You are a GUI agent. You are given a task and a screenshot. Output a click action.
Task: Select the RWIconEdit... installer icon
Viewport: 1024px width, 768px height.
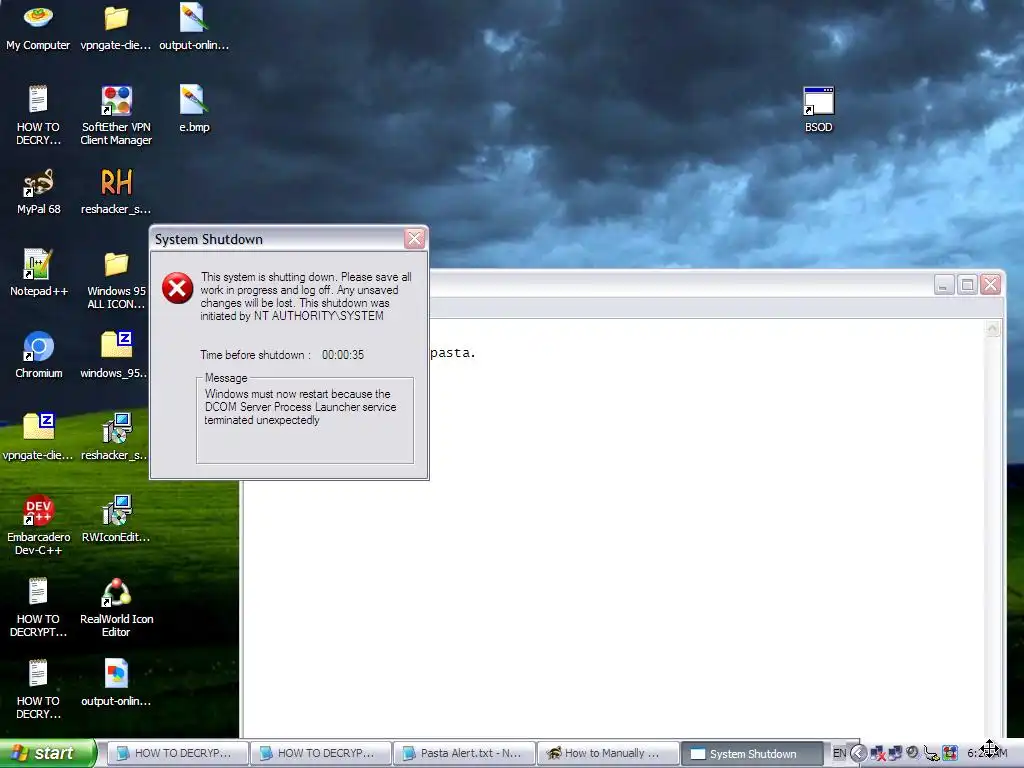pos(116,519)
